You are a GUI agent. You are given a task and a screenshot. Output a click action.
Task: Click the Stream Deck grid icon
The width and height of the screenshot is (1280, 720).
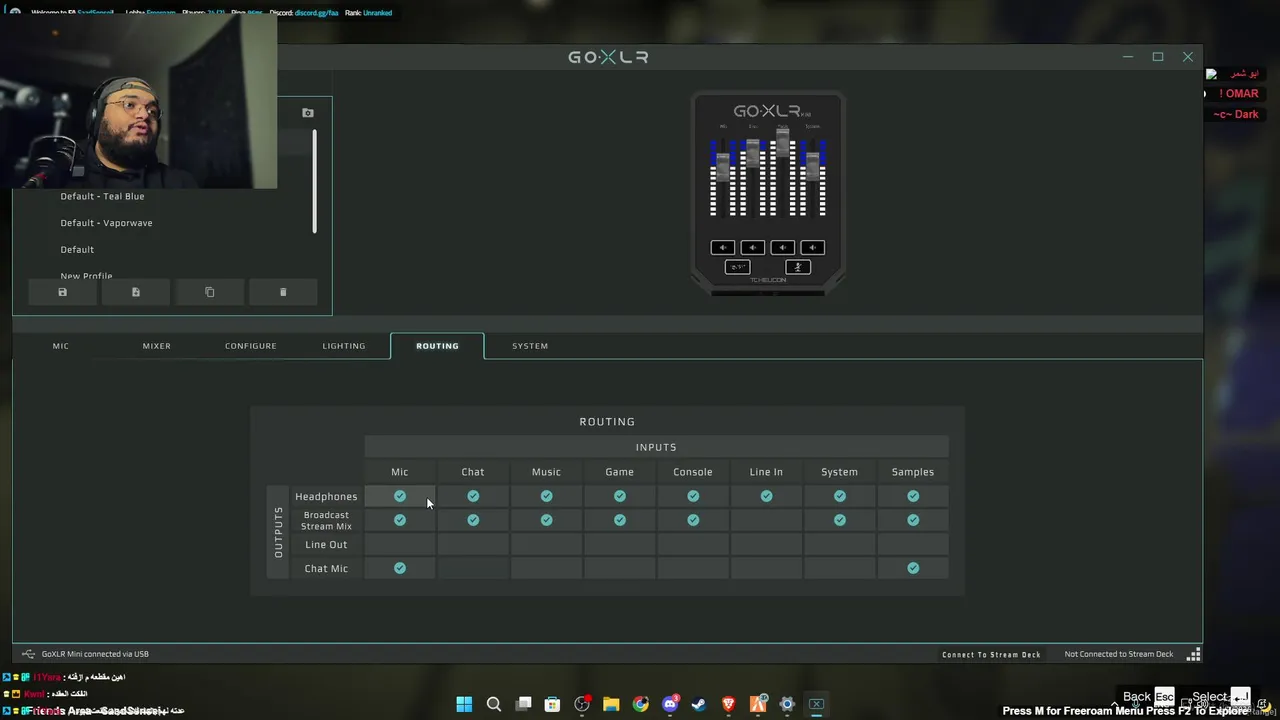(x=1193, y=654)
